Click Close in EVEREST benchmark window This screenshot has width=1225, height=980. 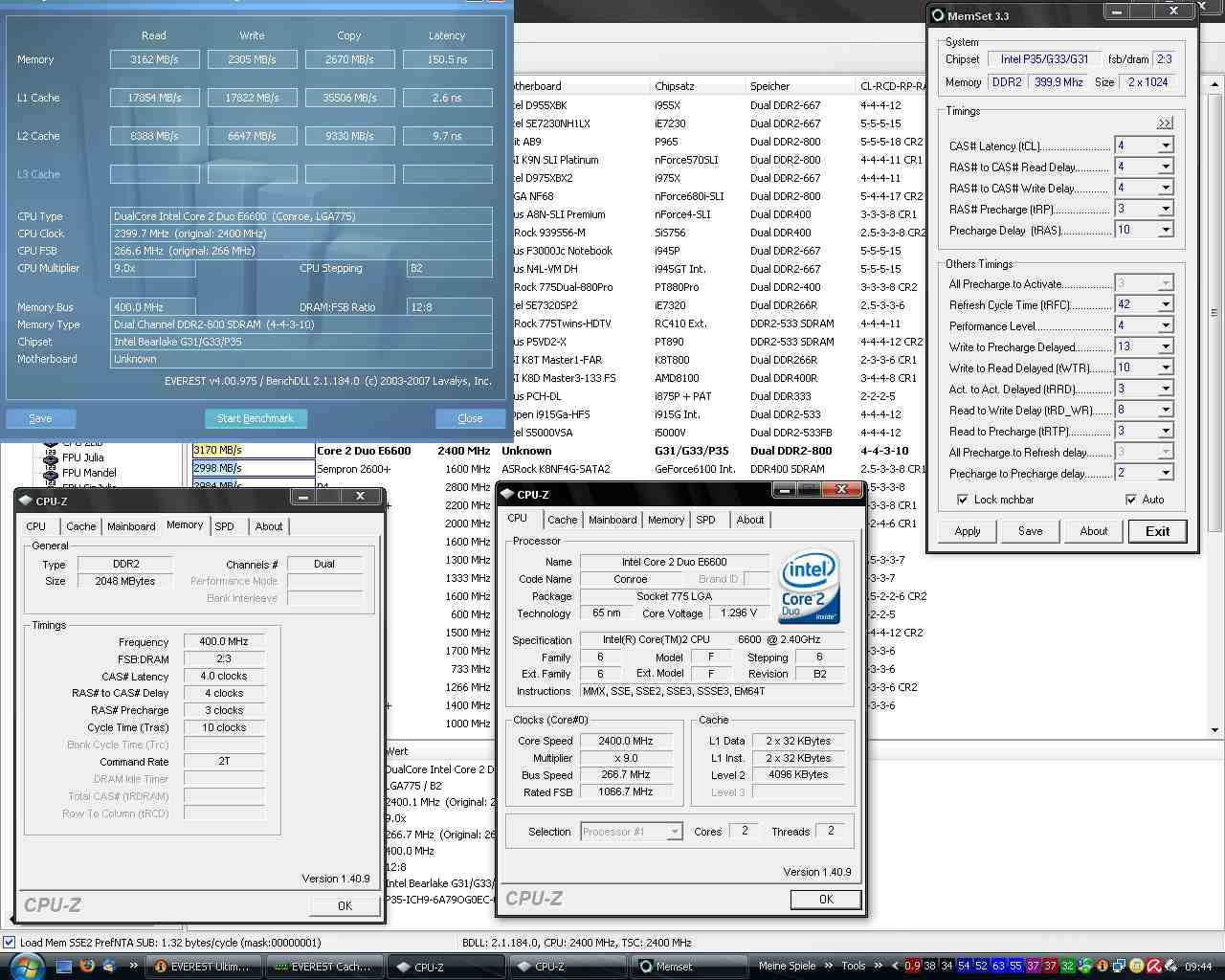tap(470, 418)
